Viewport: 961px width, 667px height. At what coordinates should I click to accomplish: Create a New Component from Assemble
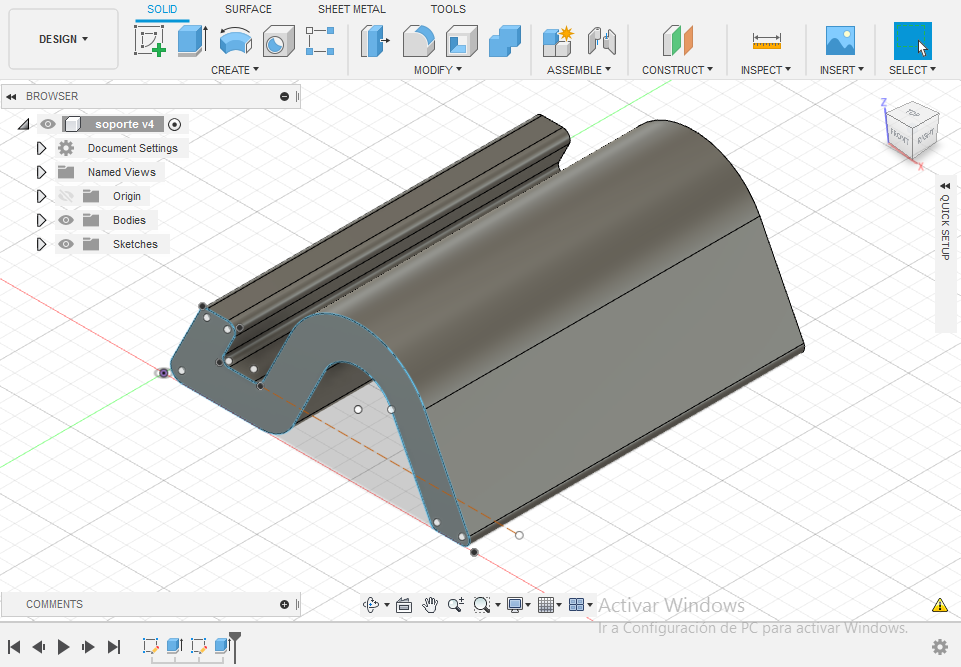tap(558, 40)
